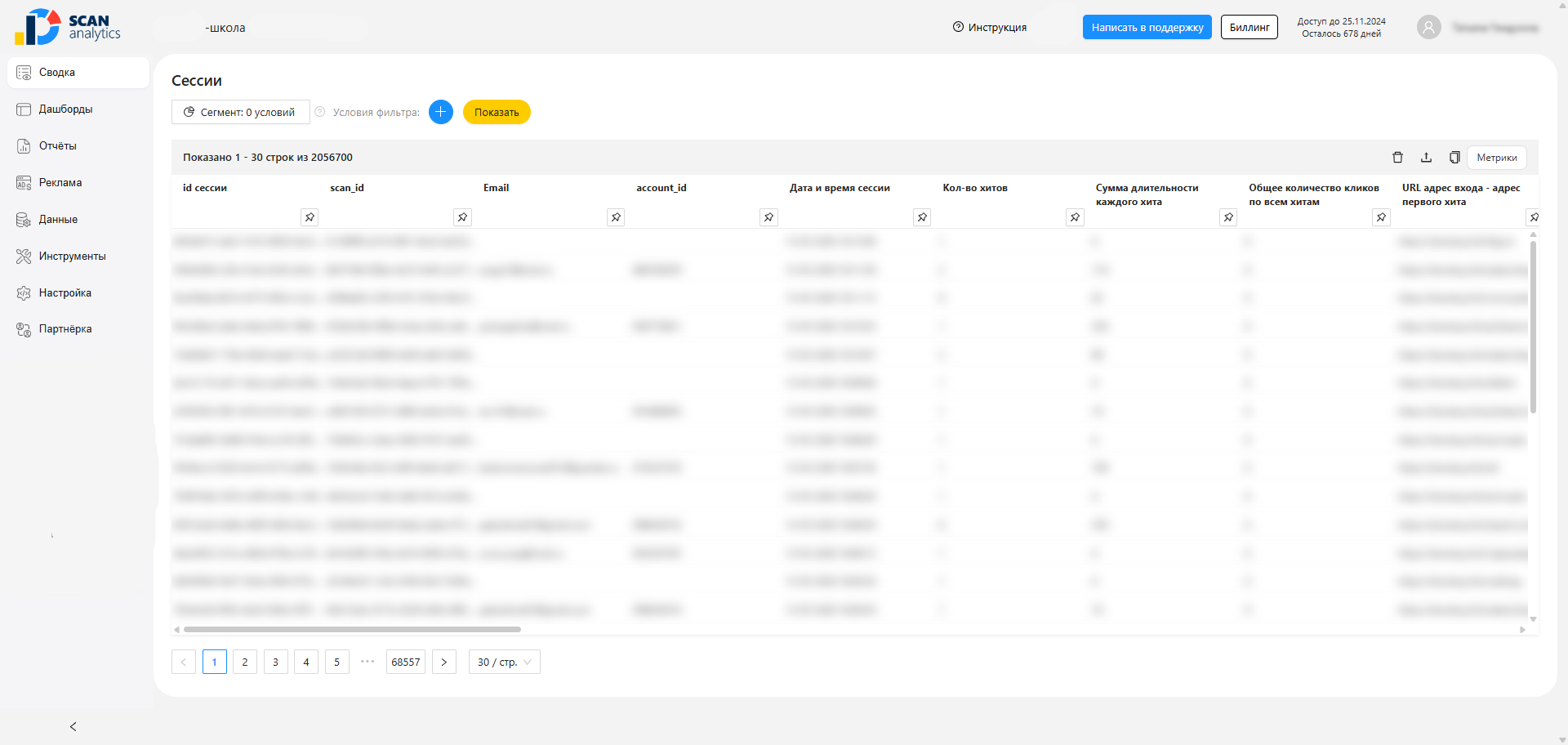The width and height of the screenshot is (1568, 745).
Task: Click the table vertical scrollbar thumb
Action: click(x=1533, y=326)
